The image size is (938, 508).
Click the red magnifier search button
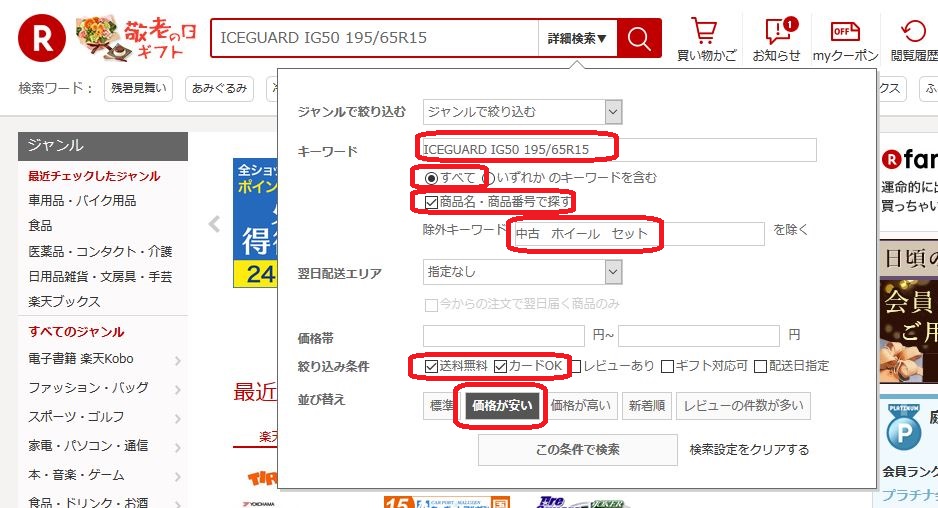[x=639, y=38]
